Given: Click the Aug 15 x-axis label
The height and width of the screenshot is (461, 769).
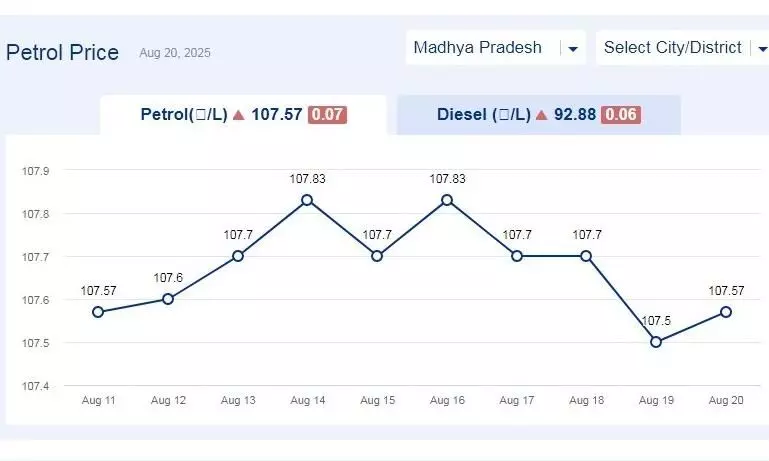Looking at the screenshot, I should (x=377, y=400).
